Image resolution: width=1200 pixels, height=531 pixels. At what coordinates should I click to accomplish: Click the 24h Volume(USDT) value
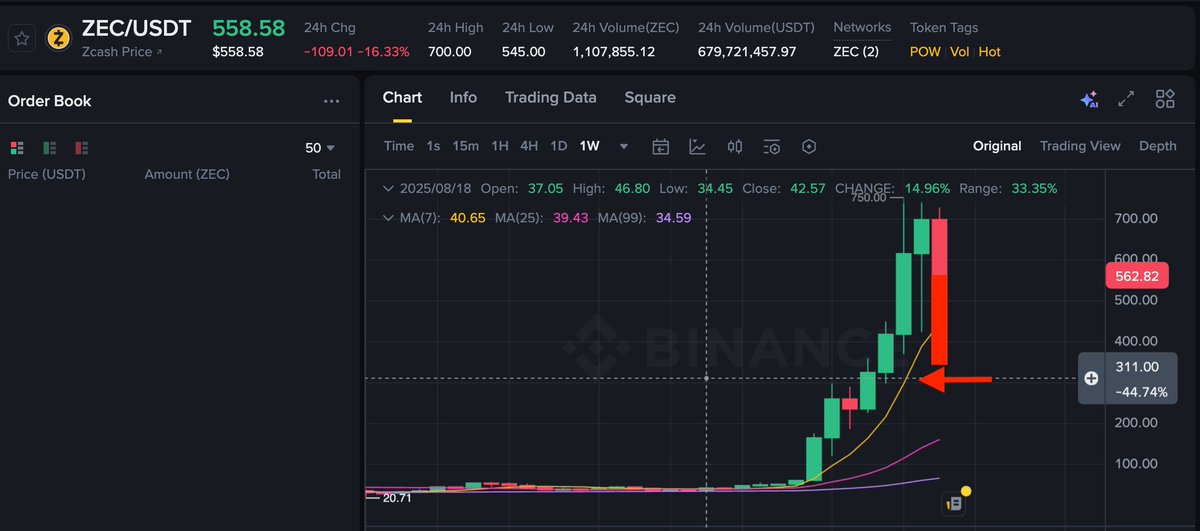[747, 51]
